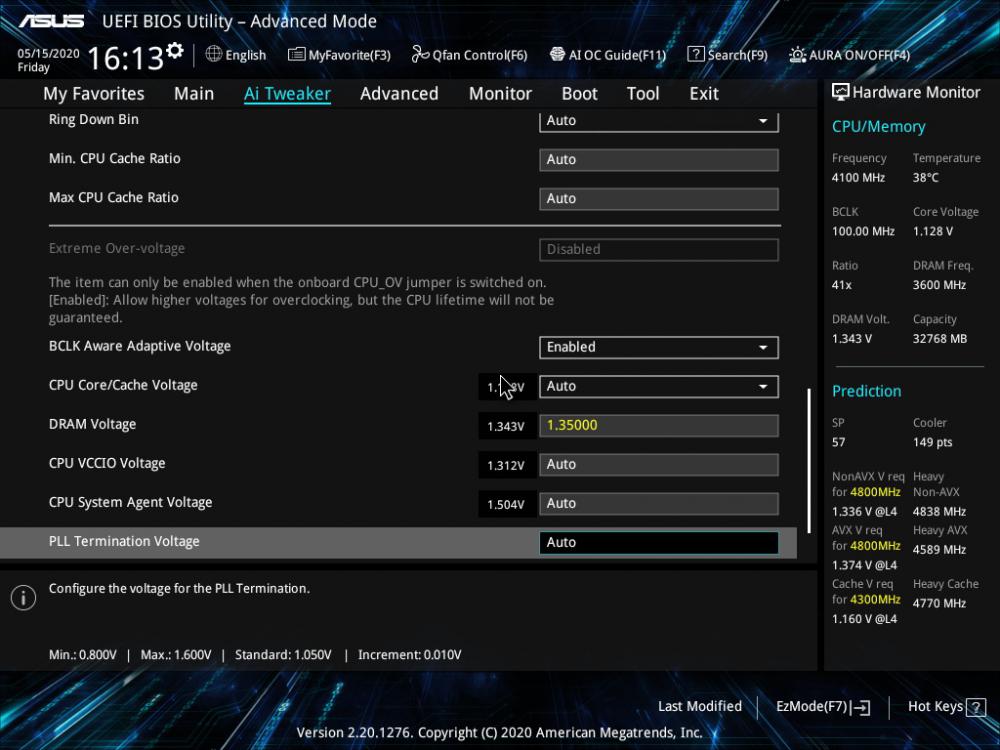Click the CPU Core/Cache Voltage label

(123, 385)
